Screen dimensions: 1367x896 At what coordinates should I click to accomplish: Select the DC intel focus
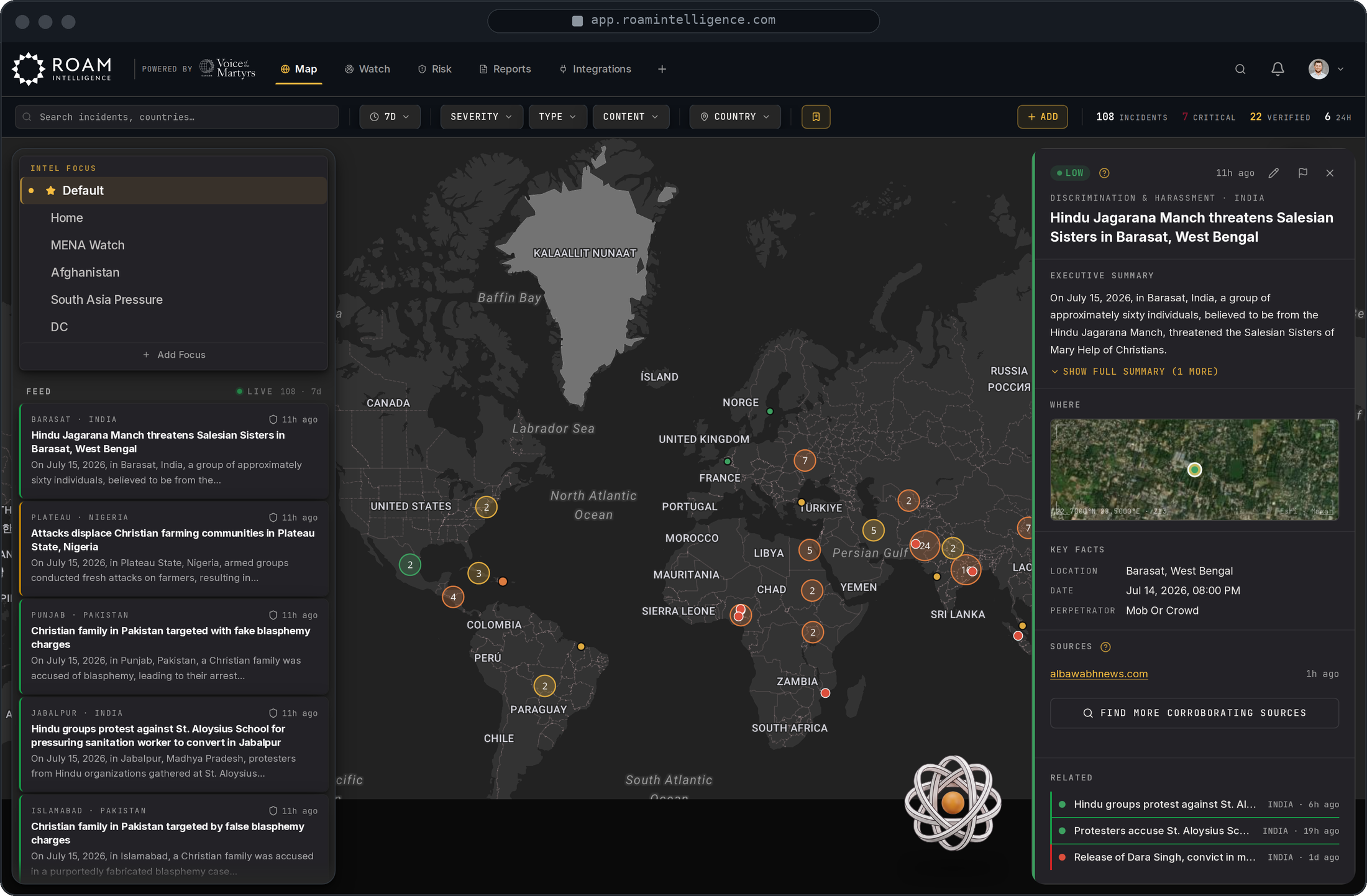click(x=174, y=327)
